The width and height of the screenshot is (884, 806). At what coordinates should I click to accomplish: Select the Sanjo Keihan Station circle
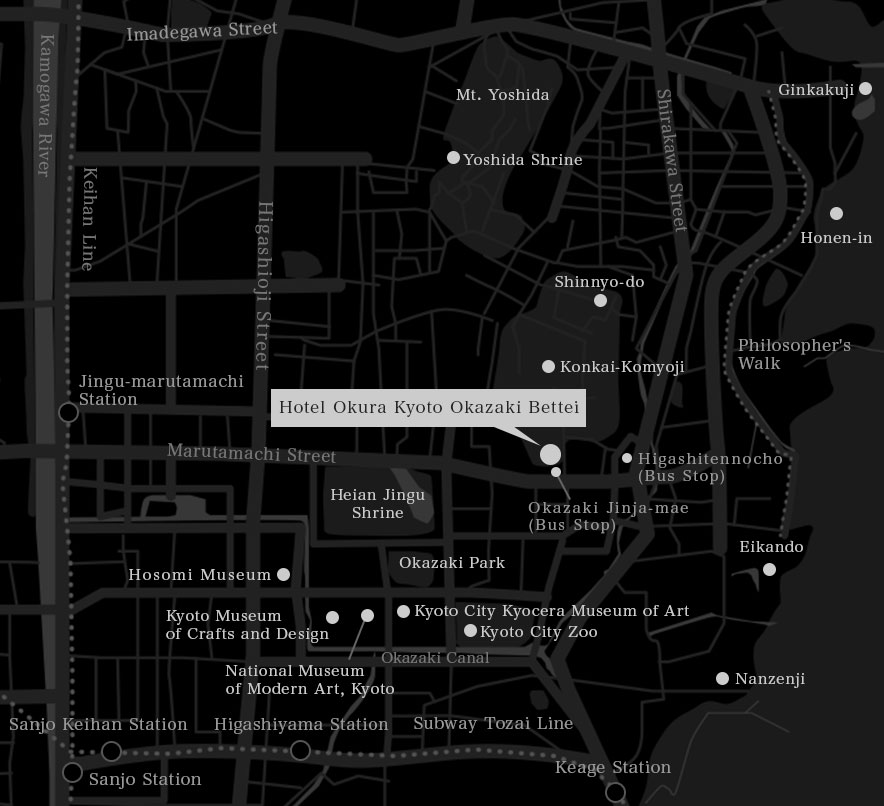point(111,751)
